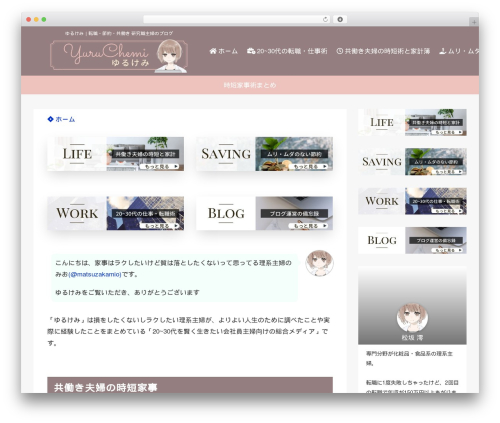500x423 pixels.
Task: Click the author name under sidebar avatar
Action: click(x=412, y=338)
